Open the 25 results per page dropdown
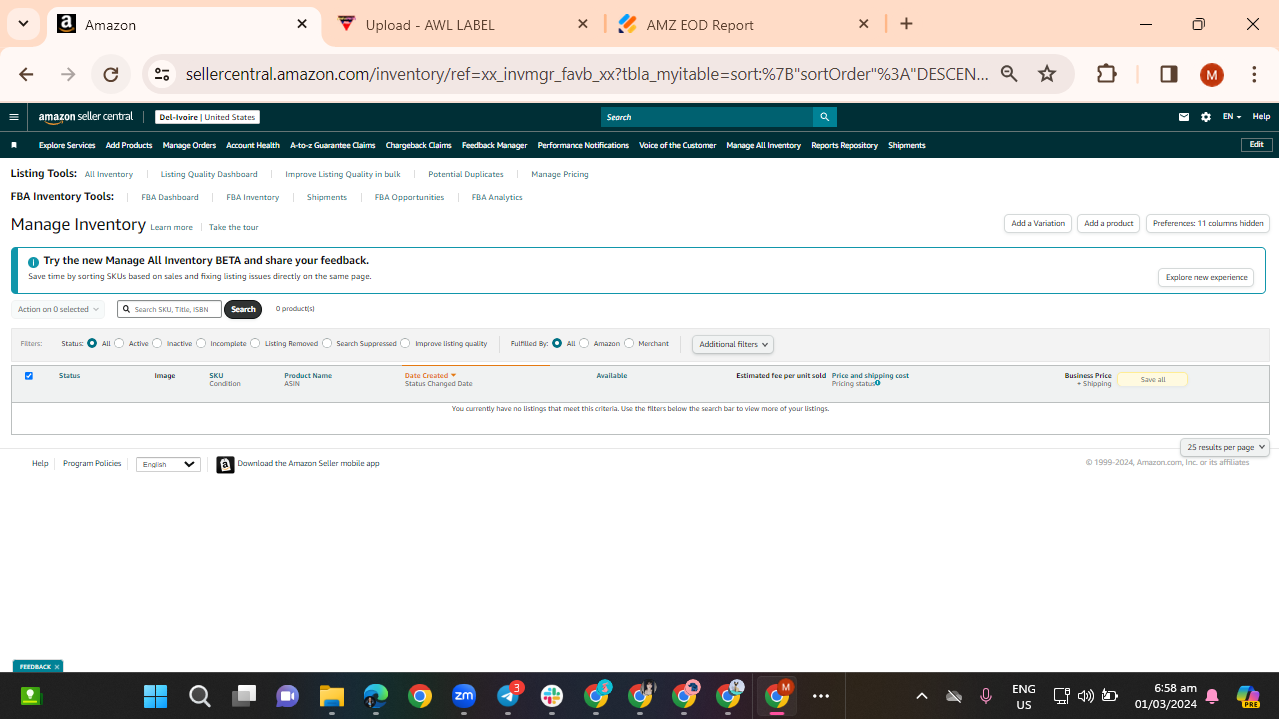1279x719 pixels. click(1225, 447)
